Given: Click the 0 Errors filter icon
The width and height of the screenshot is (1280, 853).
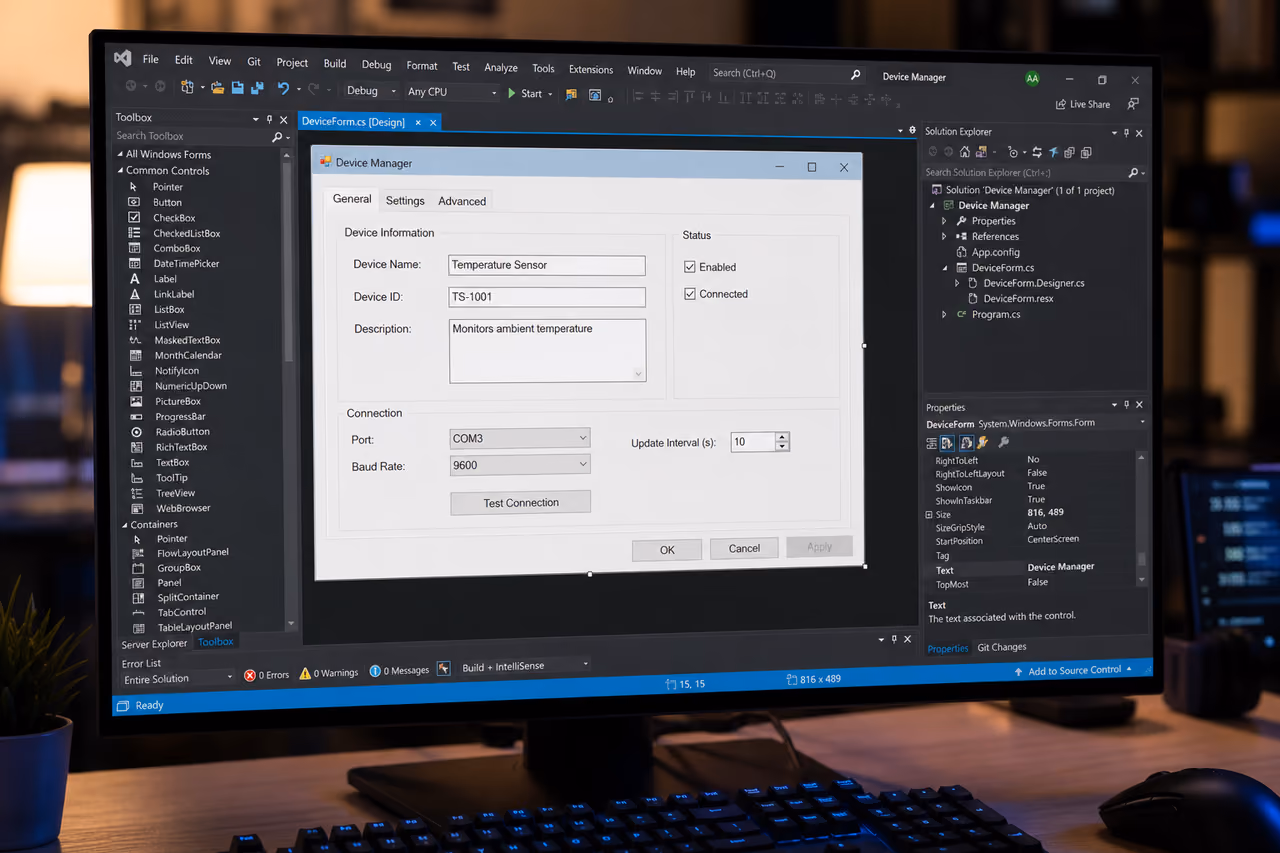Looking at the screenshot, I should (250, 675).
